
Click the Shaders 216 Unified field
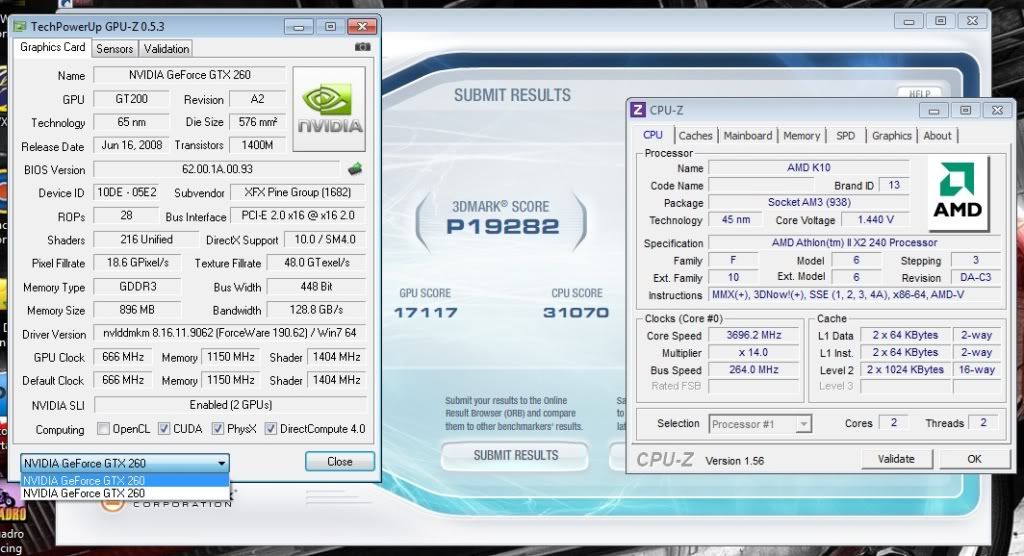[x=146, y=240]
